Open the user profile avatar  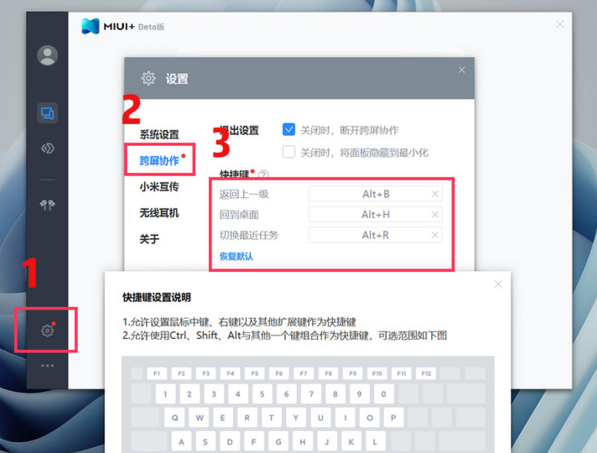(47, 56)
